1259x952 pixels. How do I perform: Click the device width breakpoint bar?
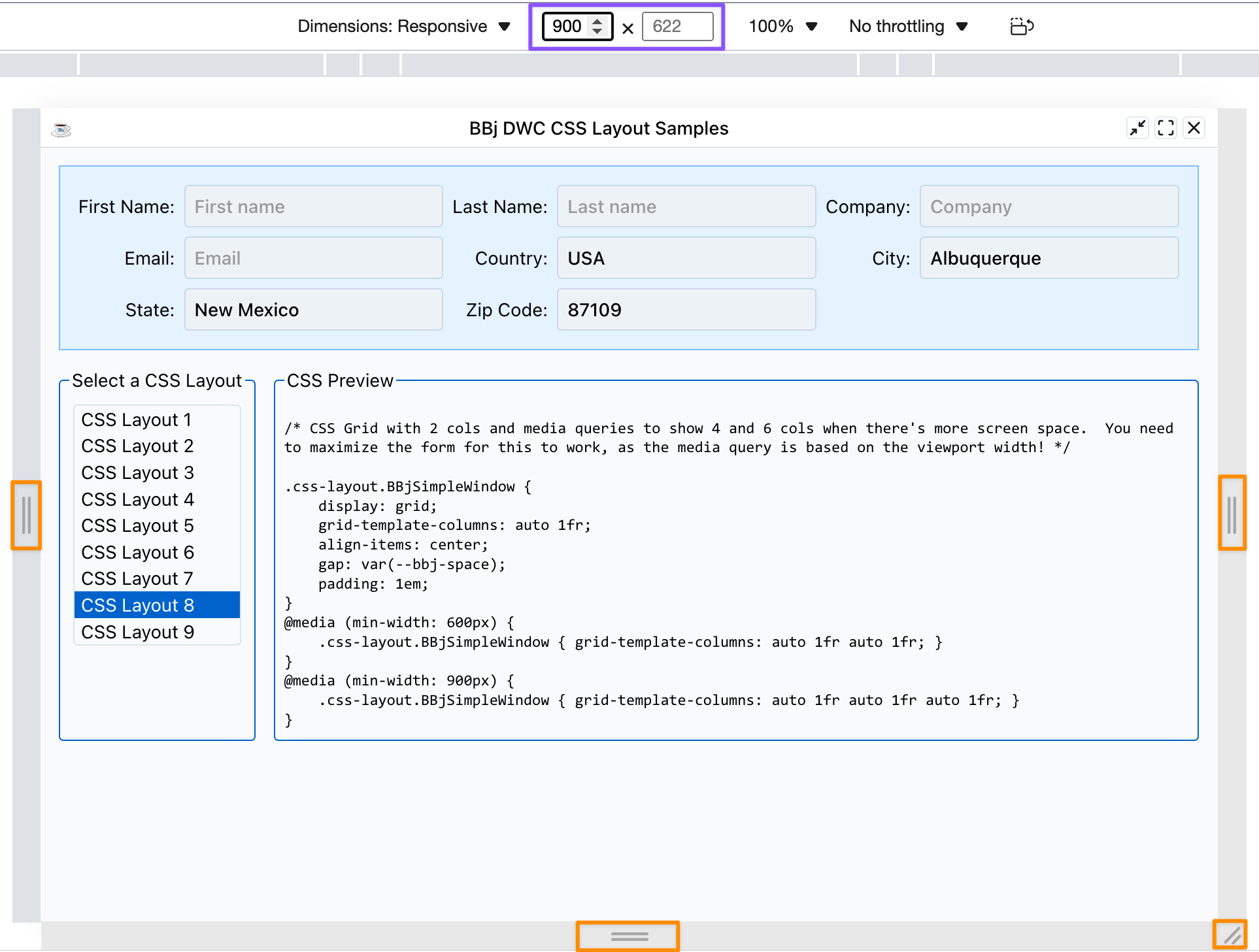(x=629, y=65)
